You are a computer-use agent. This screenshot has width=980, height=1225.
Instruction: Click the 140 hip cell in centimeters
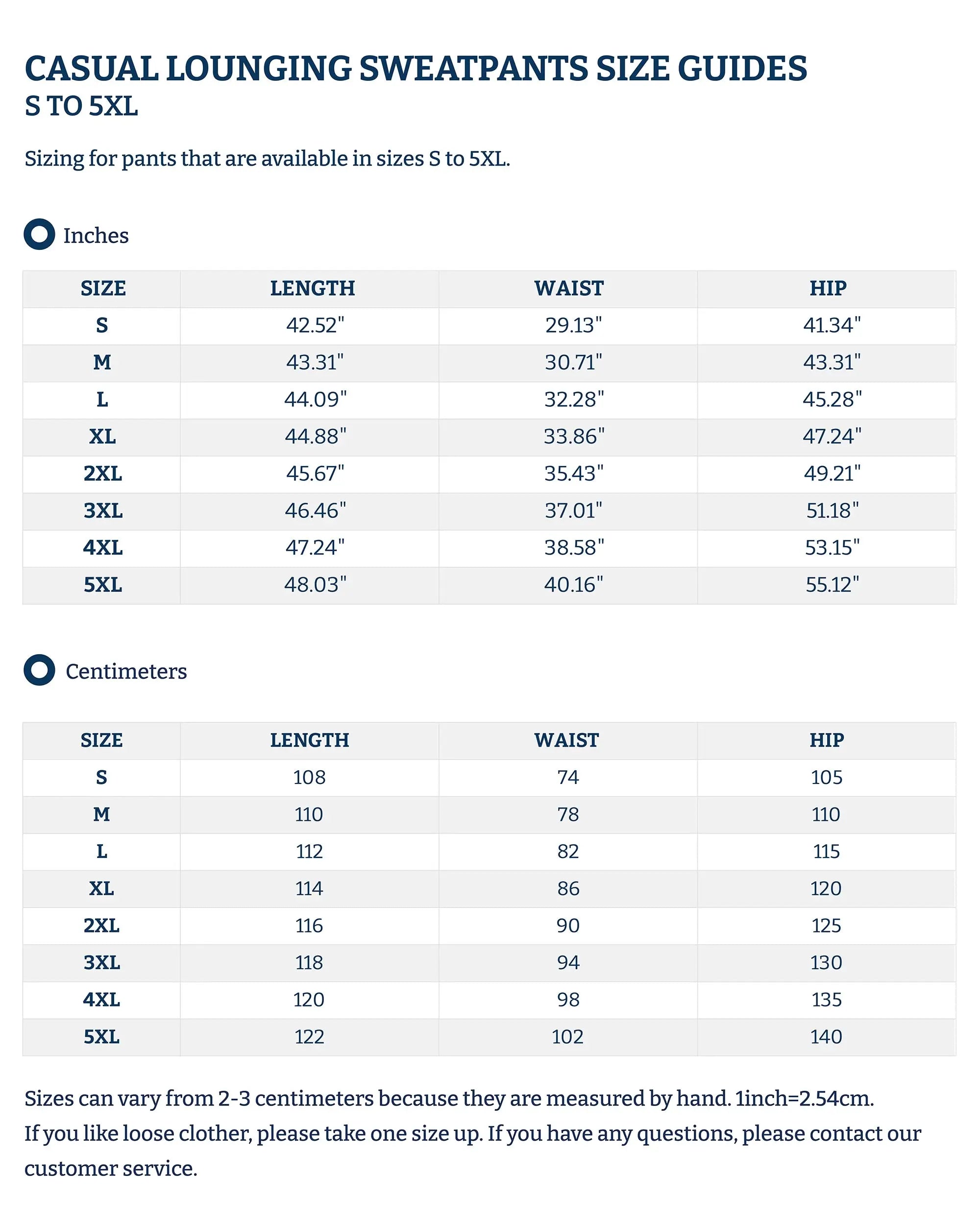[x=826, y=1036]
